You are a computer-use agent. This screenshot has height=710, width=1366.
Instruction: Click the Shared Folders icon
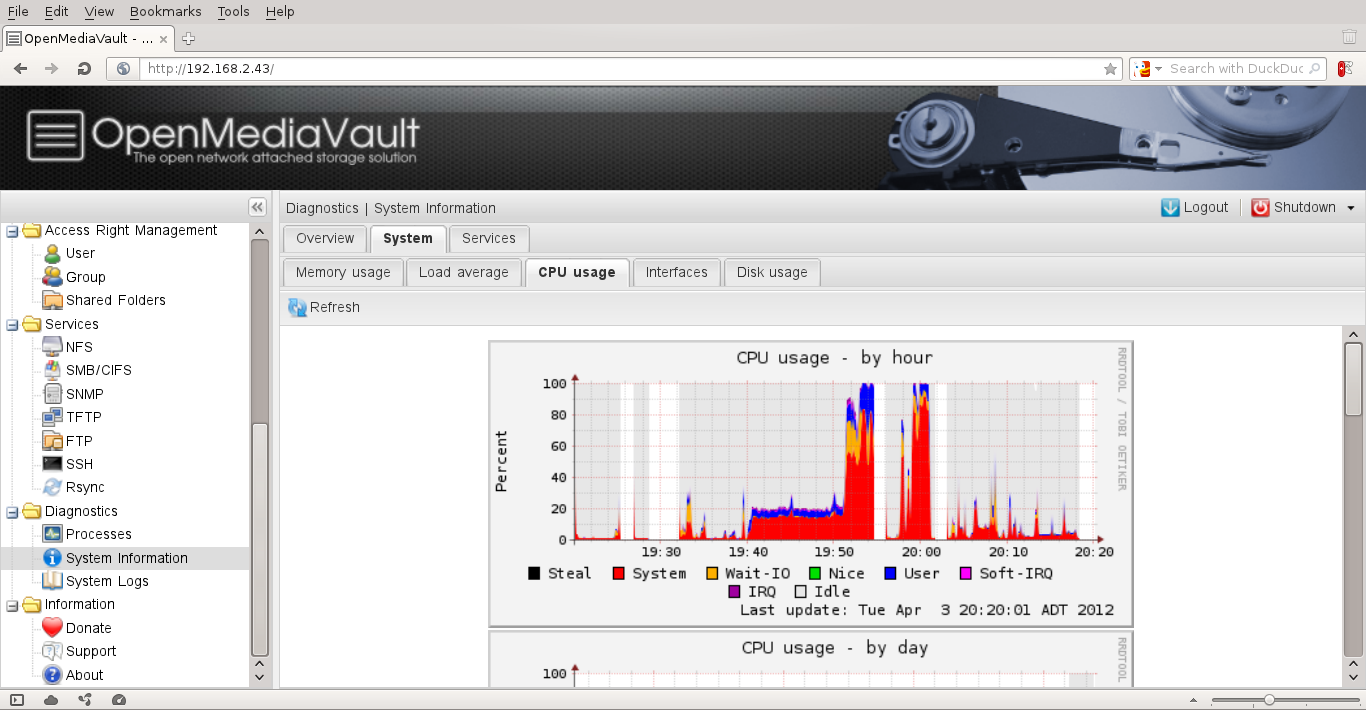tap(52, 300)
